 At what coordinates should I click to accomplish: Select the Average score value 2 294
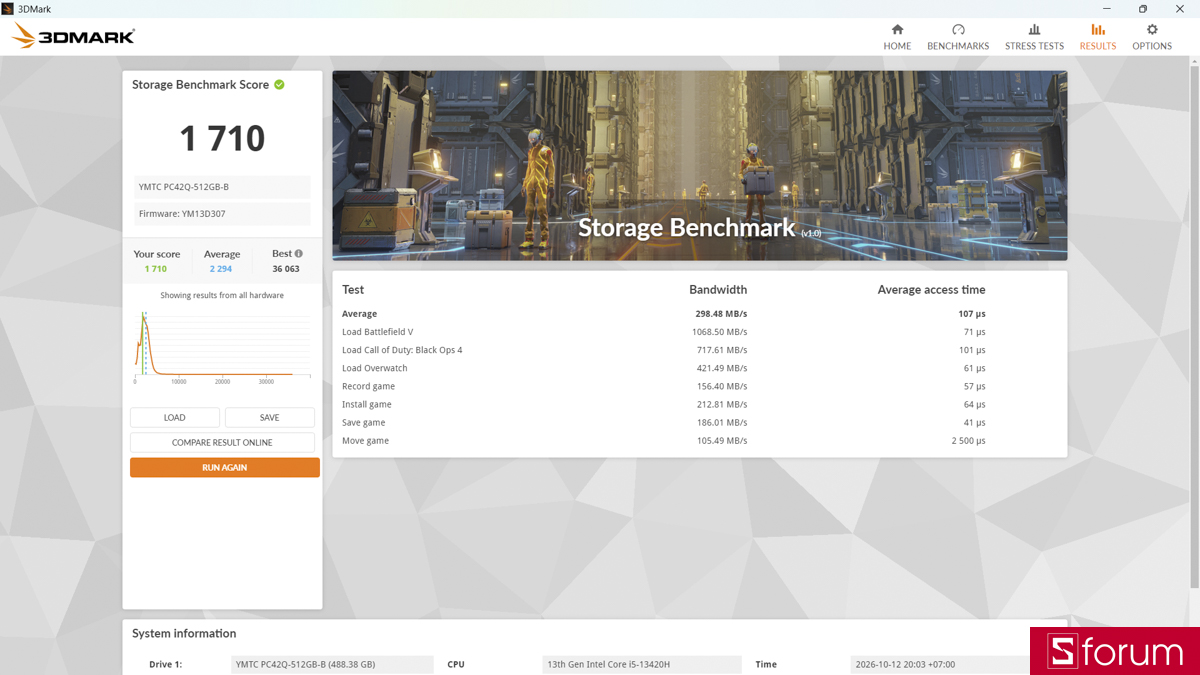click(x=221, y=269)
